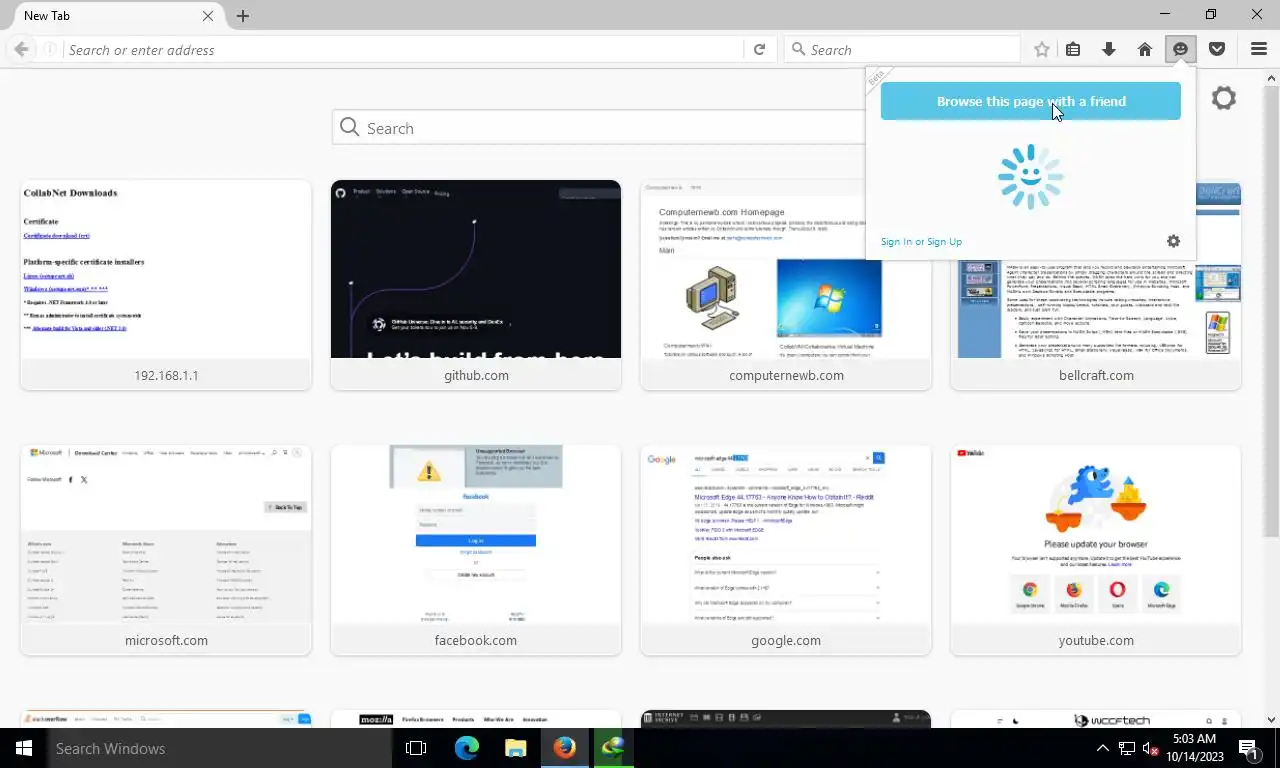Open the clock showing 5:03 AM
The image size is (1280, 768).
click(x=1193, y=748)
